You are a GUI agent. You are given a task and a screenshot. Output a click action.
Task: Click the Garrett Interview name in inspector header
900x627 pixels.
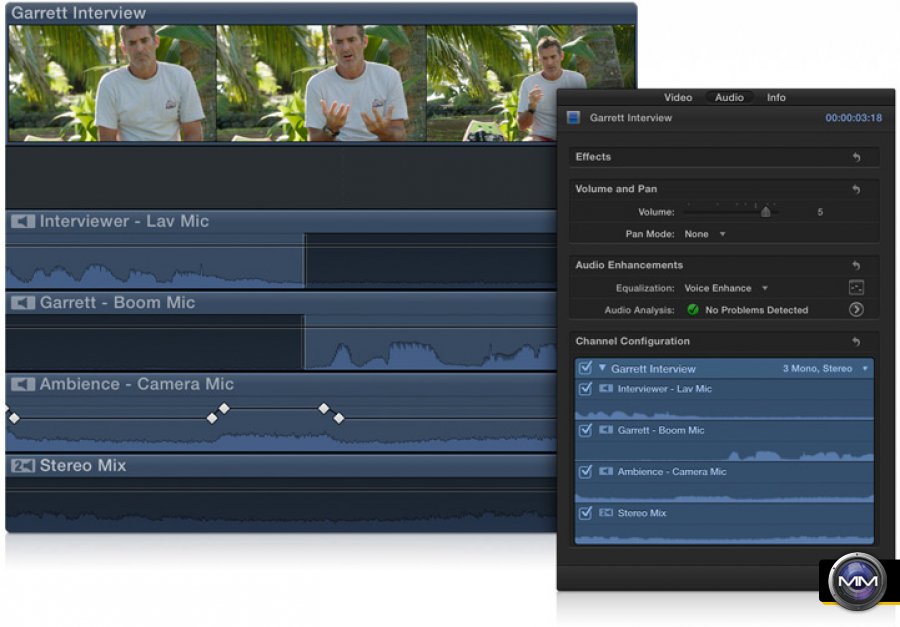click(x=630, y=118)
